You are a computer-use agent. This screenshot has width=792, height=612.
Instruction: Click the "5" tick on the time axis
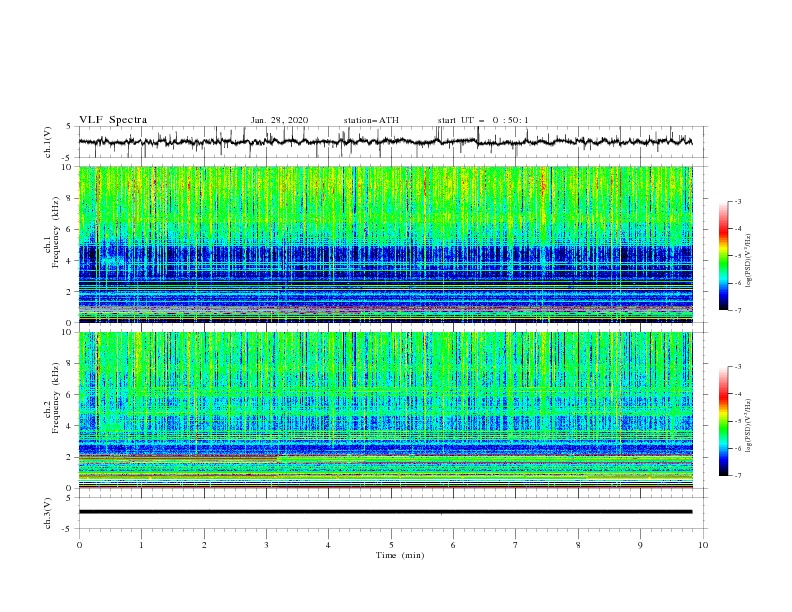click(391, 545)
